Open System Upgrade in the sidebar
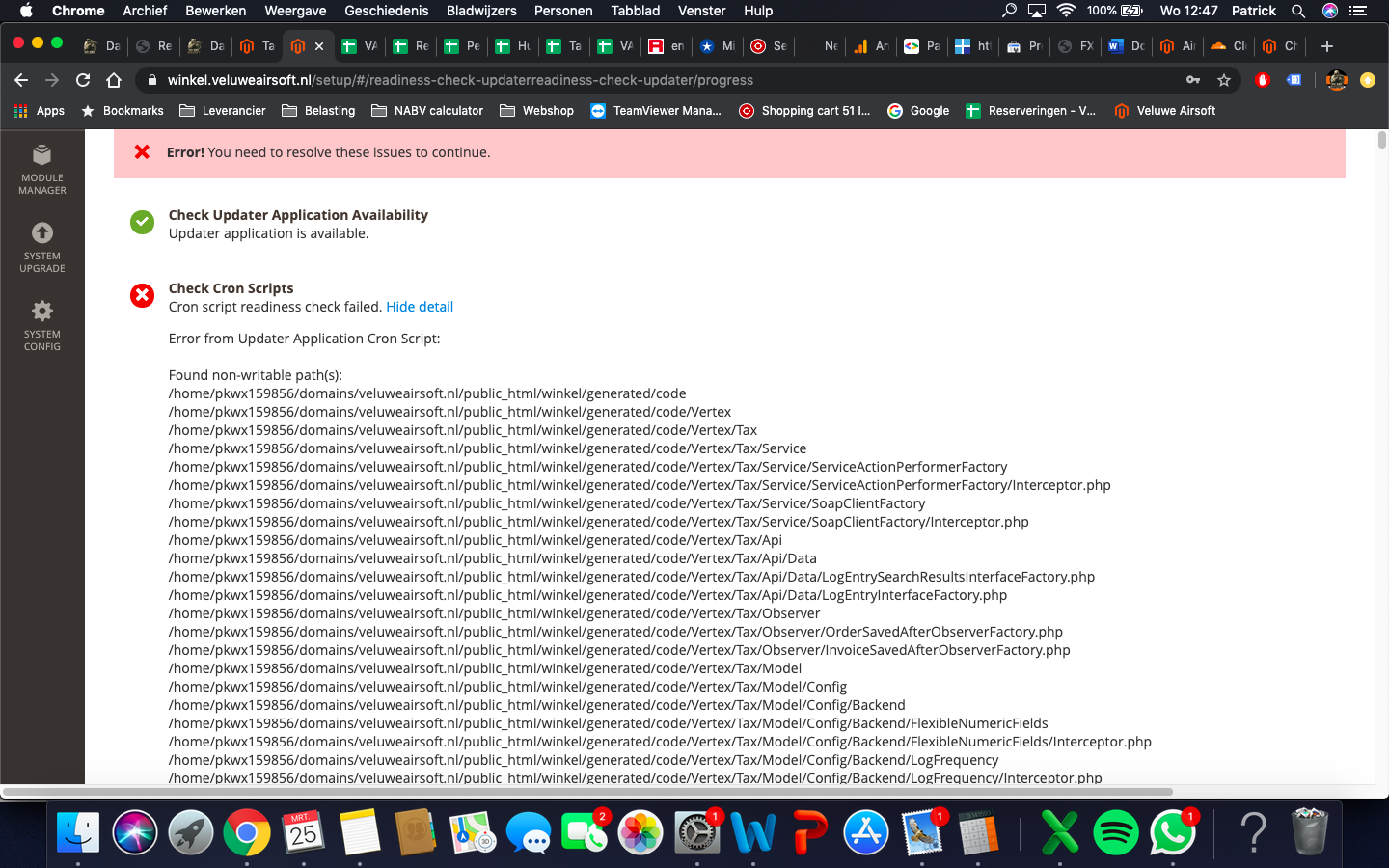 tap(42, 247)
